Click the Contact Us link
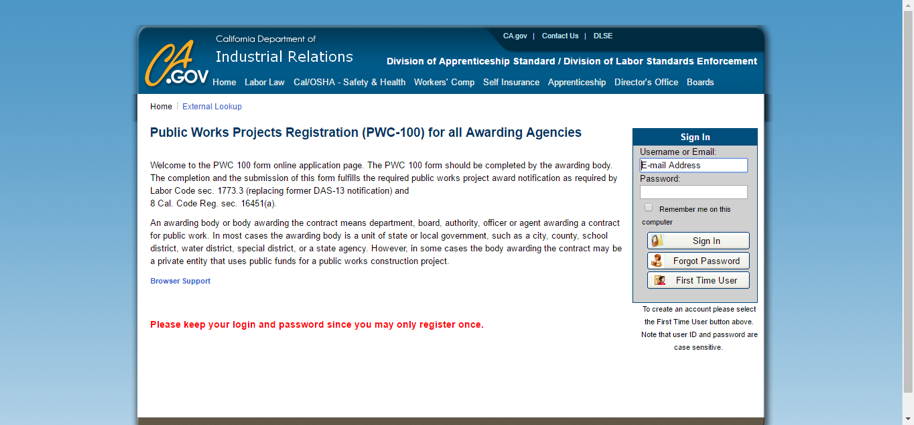 click(560, 36)
